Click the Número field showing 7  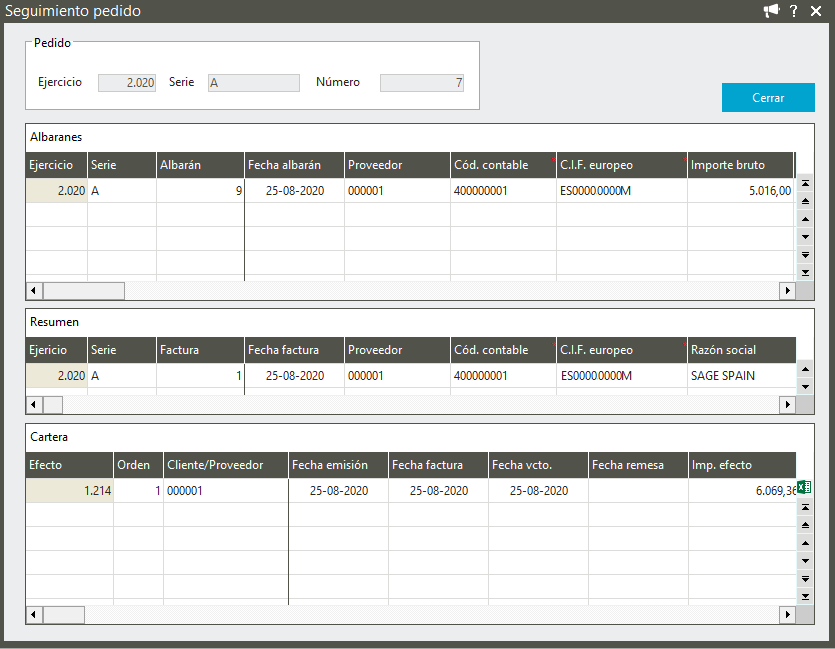pyautogui.click(x=422, y=83)
